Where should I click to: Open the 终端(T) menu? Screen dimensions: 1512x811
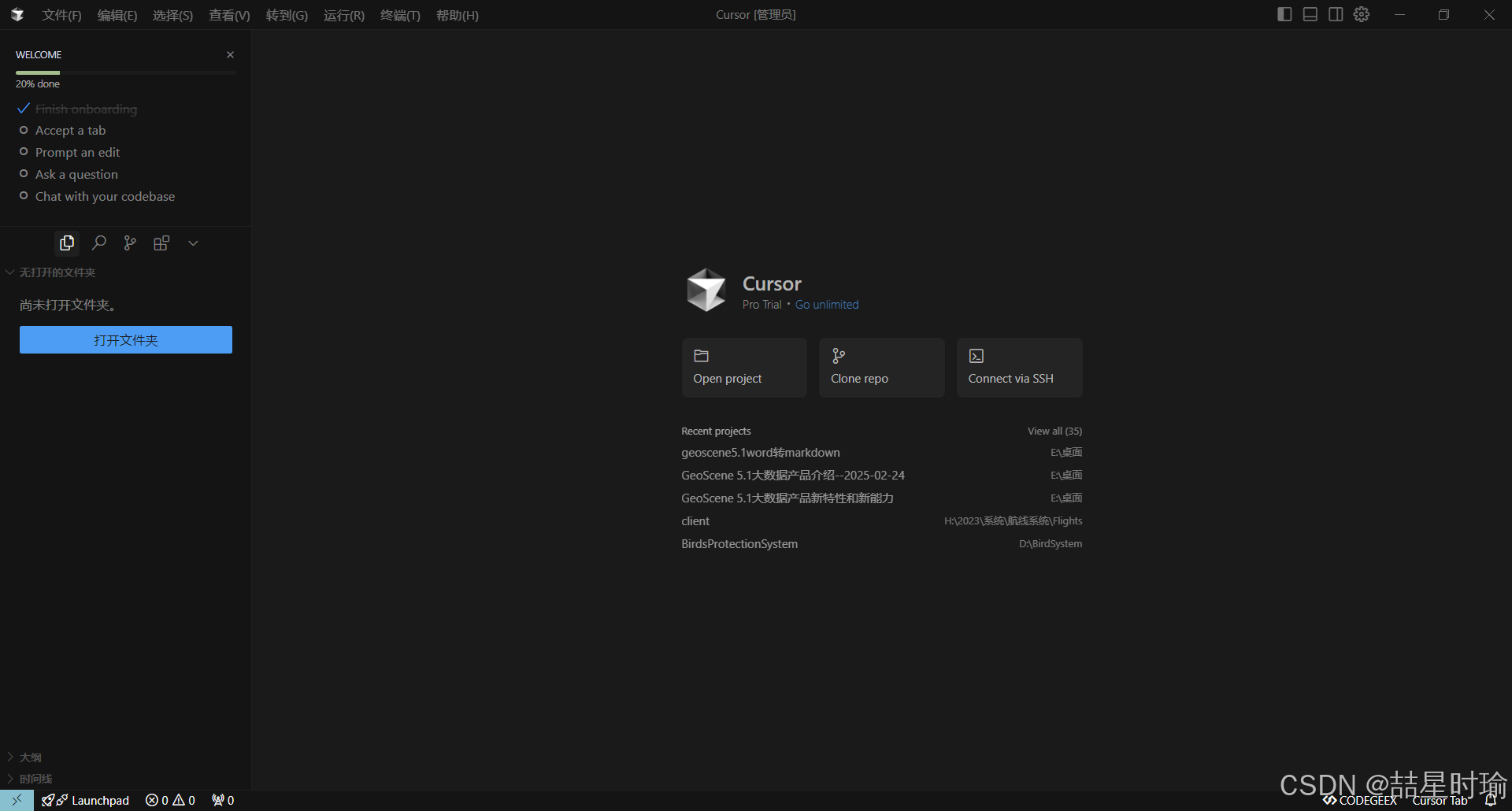400,15
